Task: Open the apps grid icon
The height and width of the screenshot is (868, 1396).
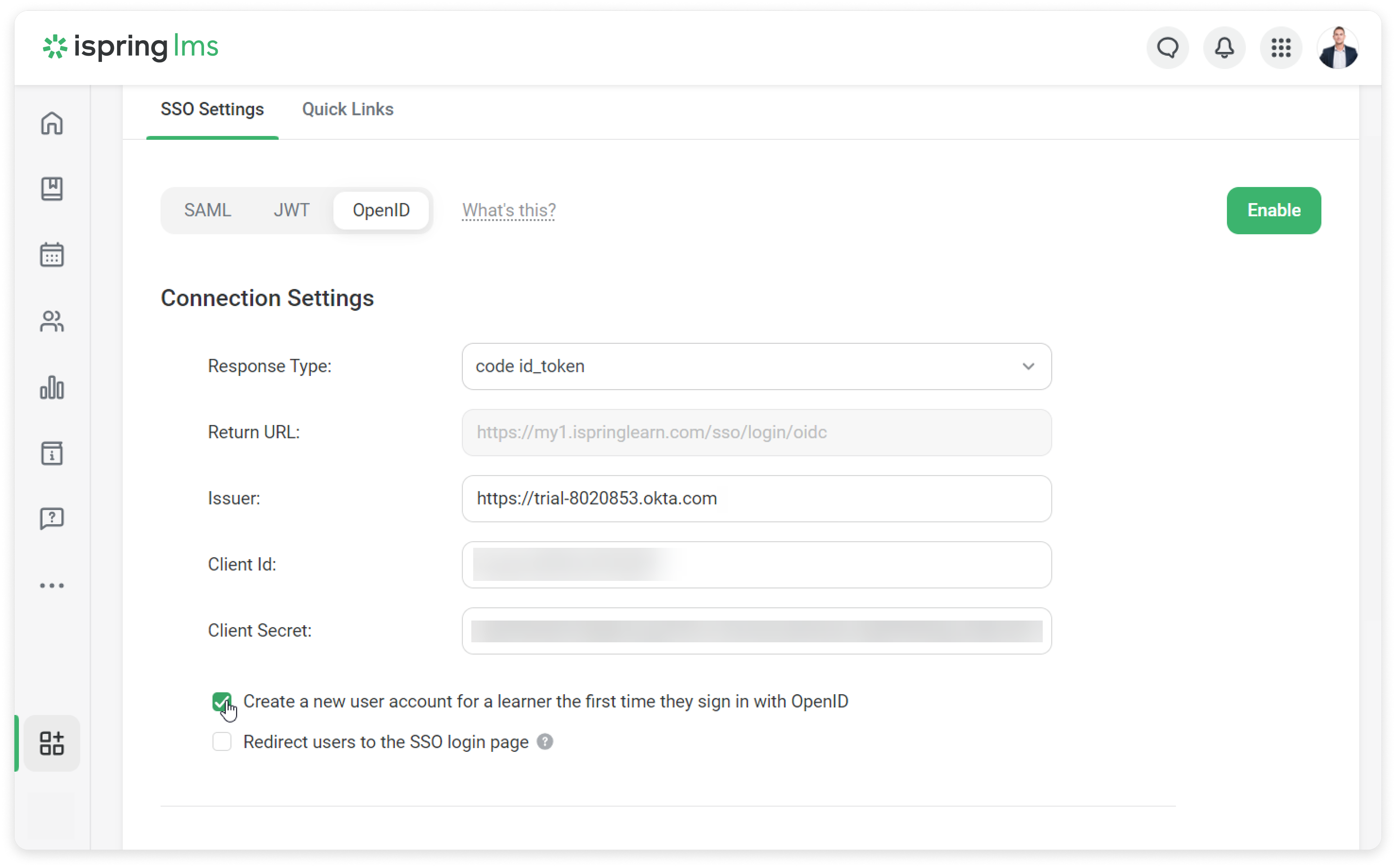Action: tap(1281, 48)
